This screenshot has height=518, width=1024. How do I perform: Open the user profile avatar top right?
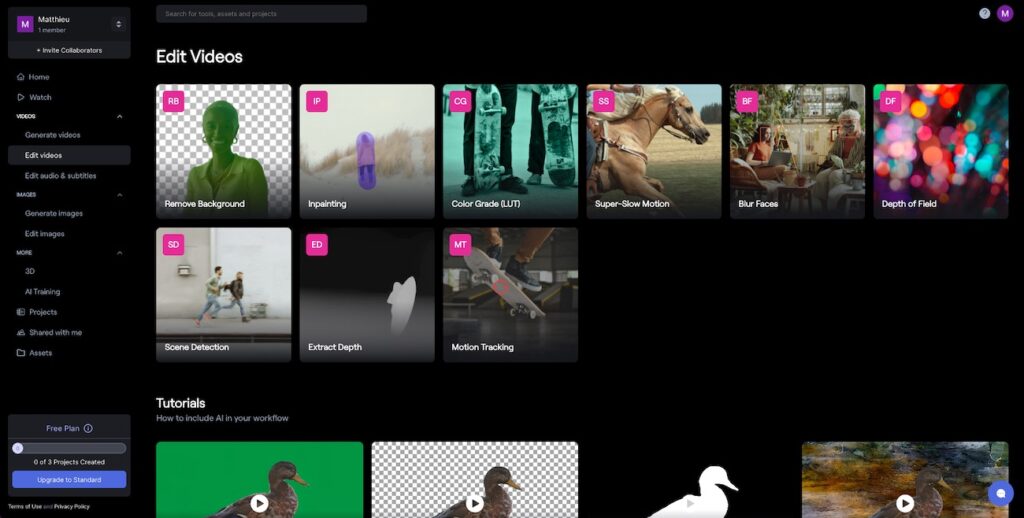pyautogui.click(x=1004, y=13)
